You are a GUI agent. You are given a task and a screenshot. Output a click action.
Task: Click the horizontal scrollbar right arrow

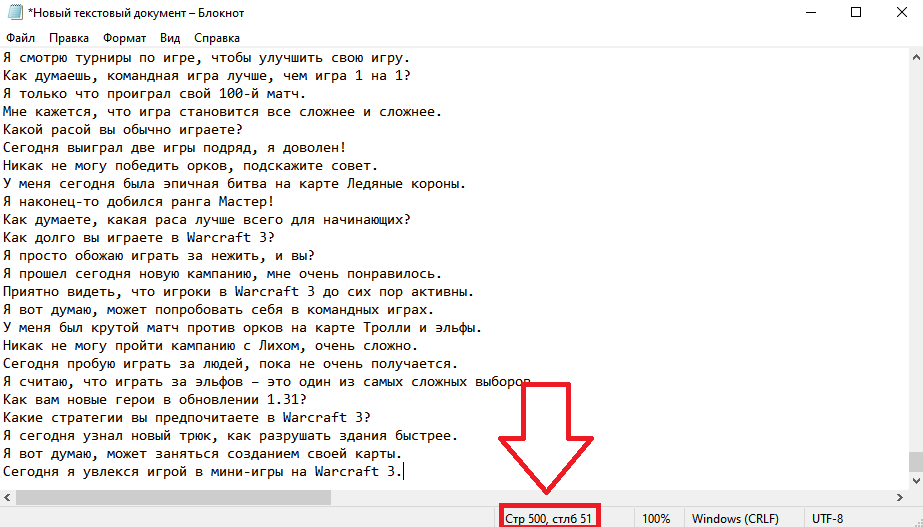[898, 496]
